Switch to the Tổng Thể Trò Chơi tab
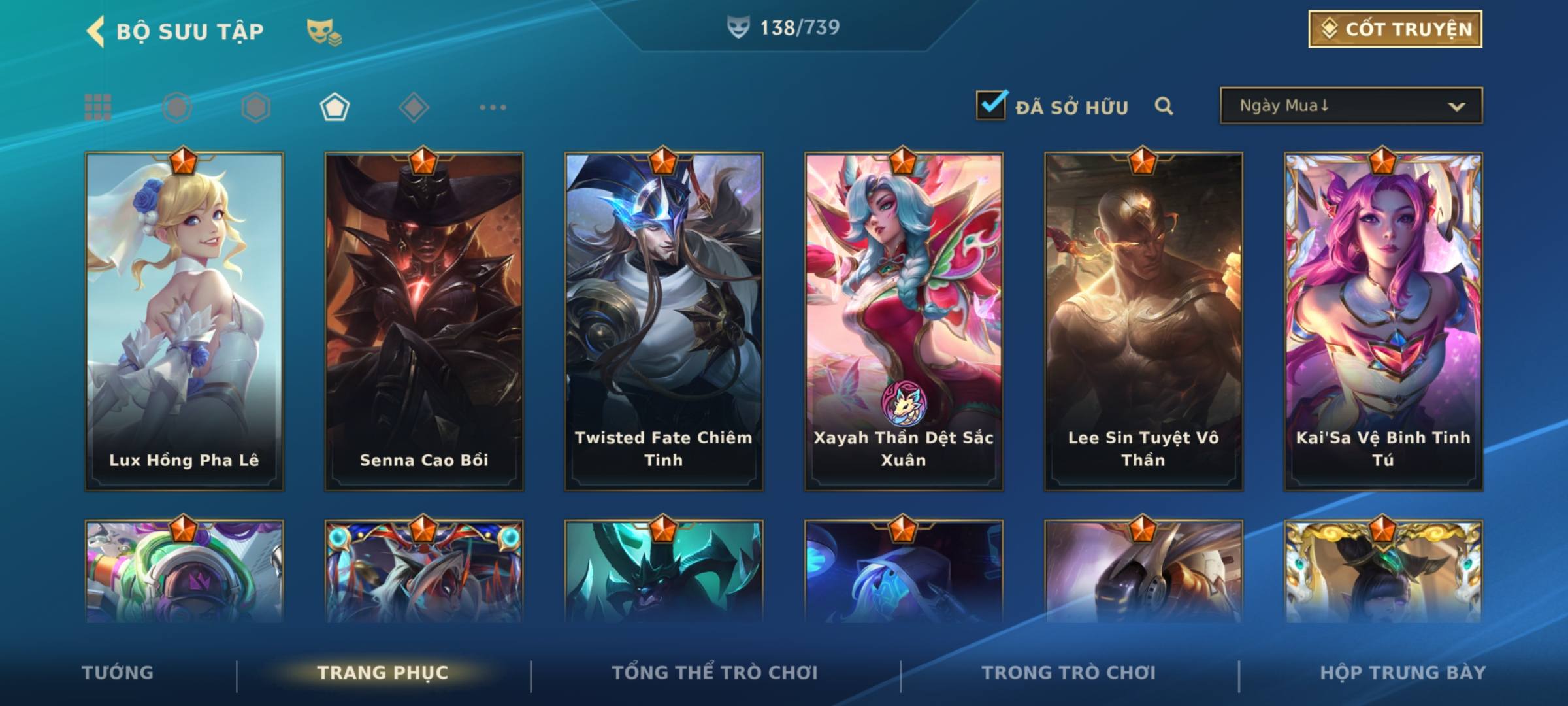This screenshot has width=1568, height=706. coord(715,673)
